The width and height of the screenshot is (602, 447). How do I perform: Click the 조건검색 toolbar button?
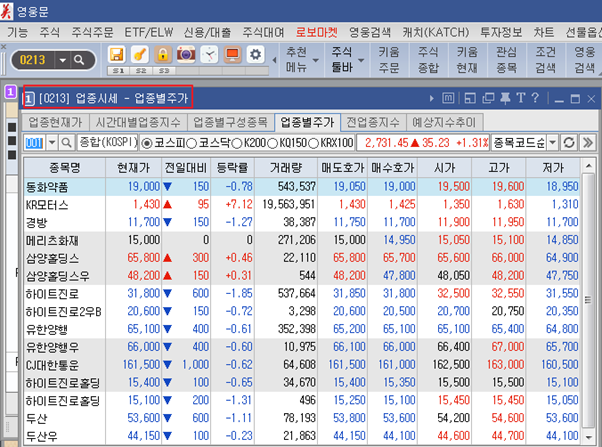click(545, 60)
